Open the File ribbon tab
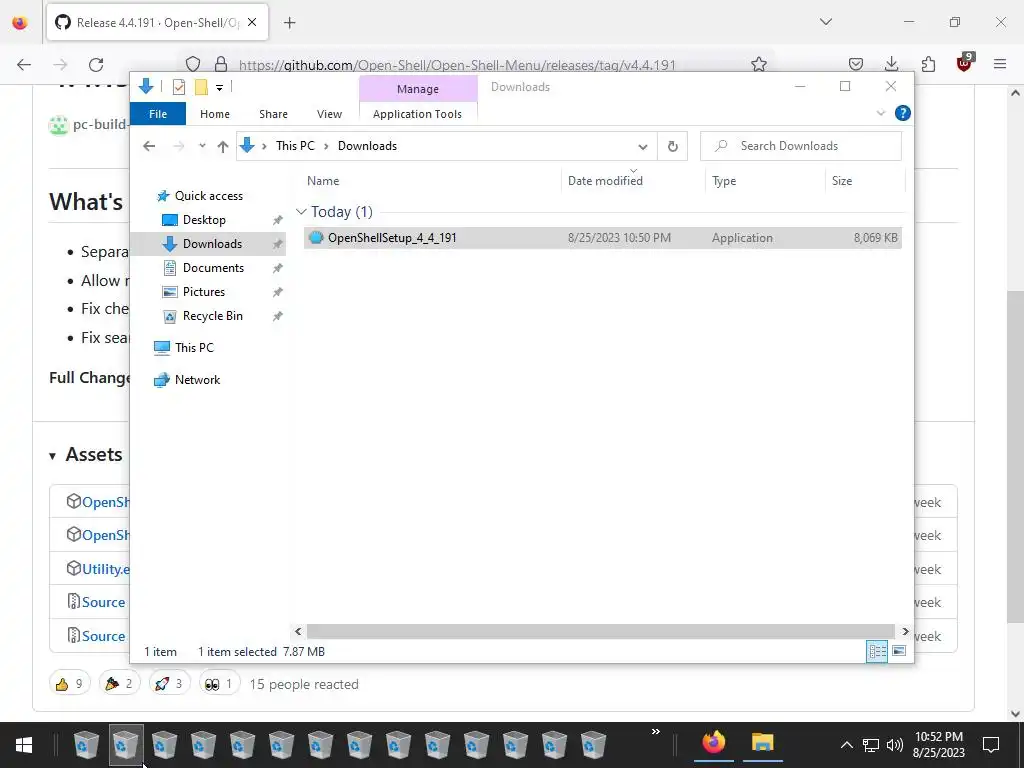The image size is (1024, 768). point(158,114)
